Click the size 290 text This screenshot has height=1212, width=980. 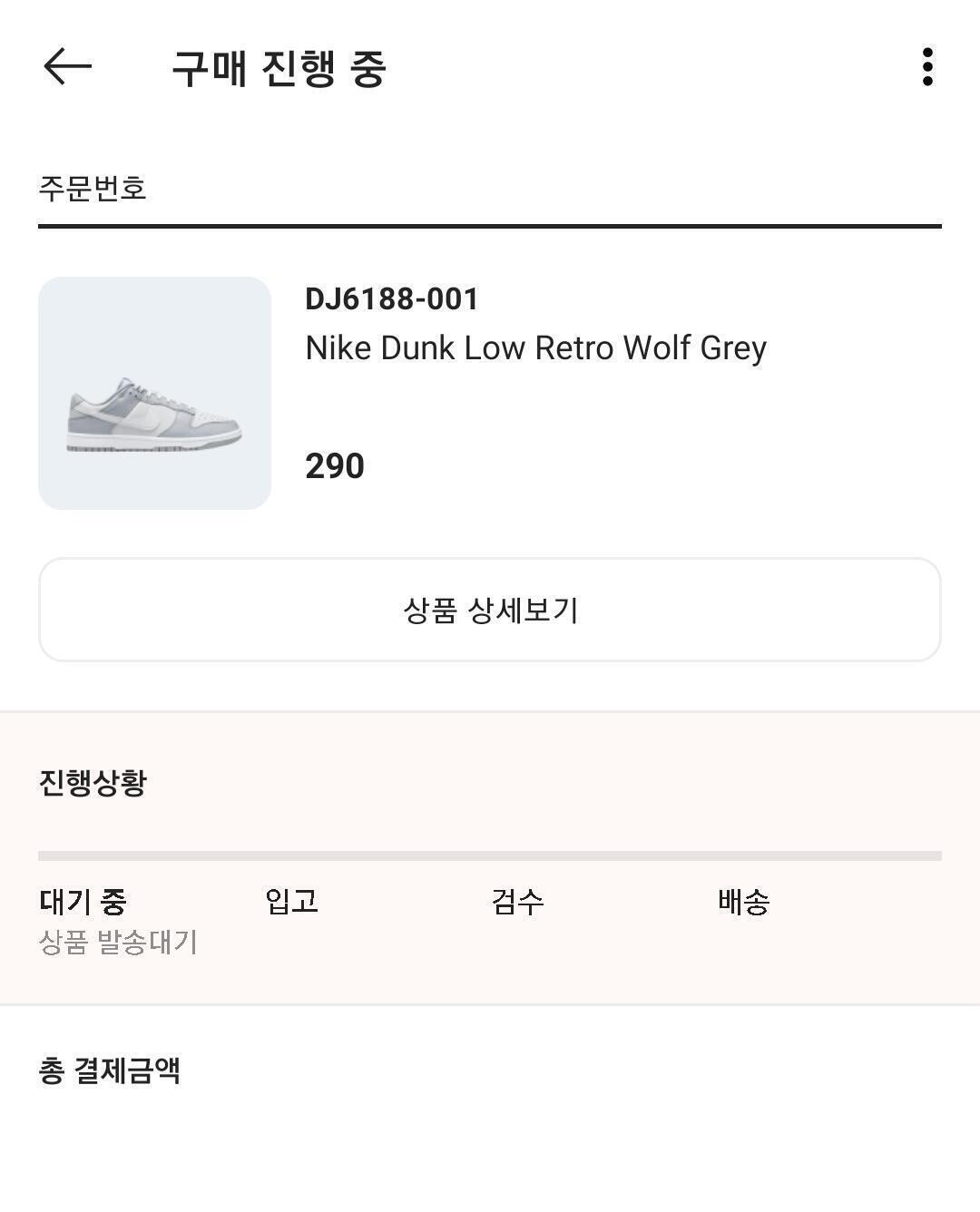(x=335, y=466)
